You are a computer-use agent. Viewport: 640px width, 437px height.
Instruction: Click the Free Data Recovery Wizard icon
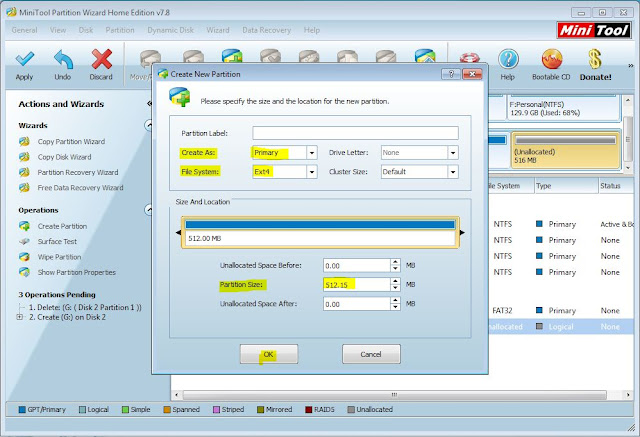tap(24, 188)
